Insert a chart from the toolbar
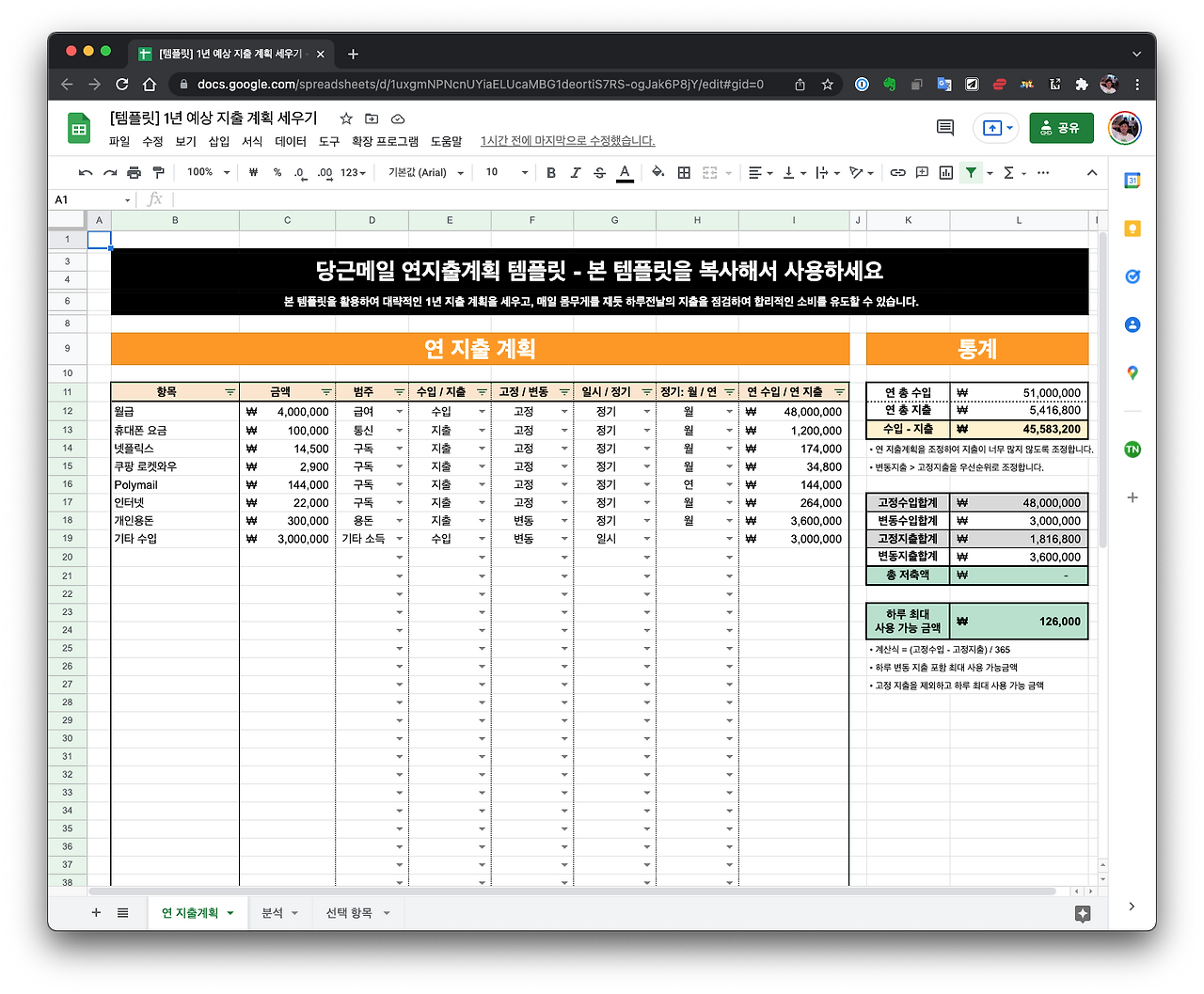This screenshot has width=1204, height=994. (946, 173)
